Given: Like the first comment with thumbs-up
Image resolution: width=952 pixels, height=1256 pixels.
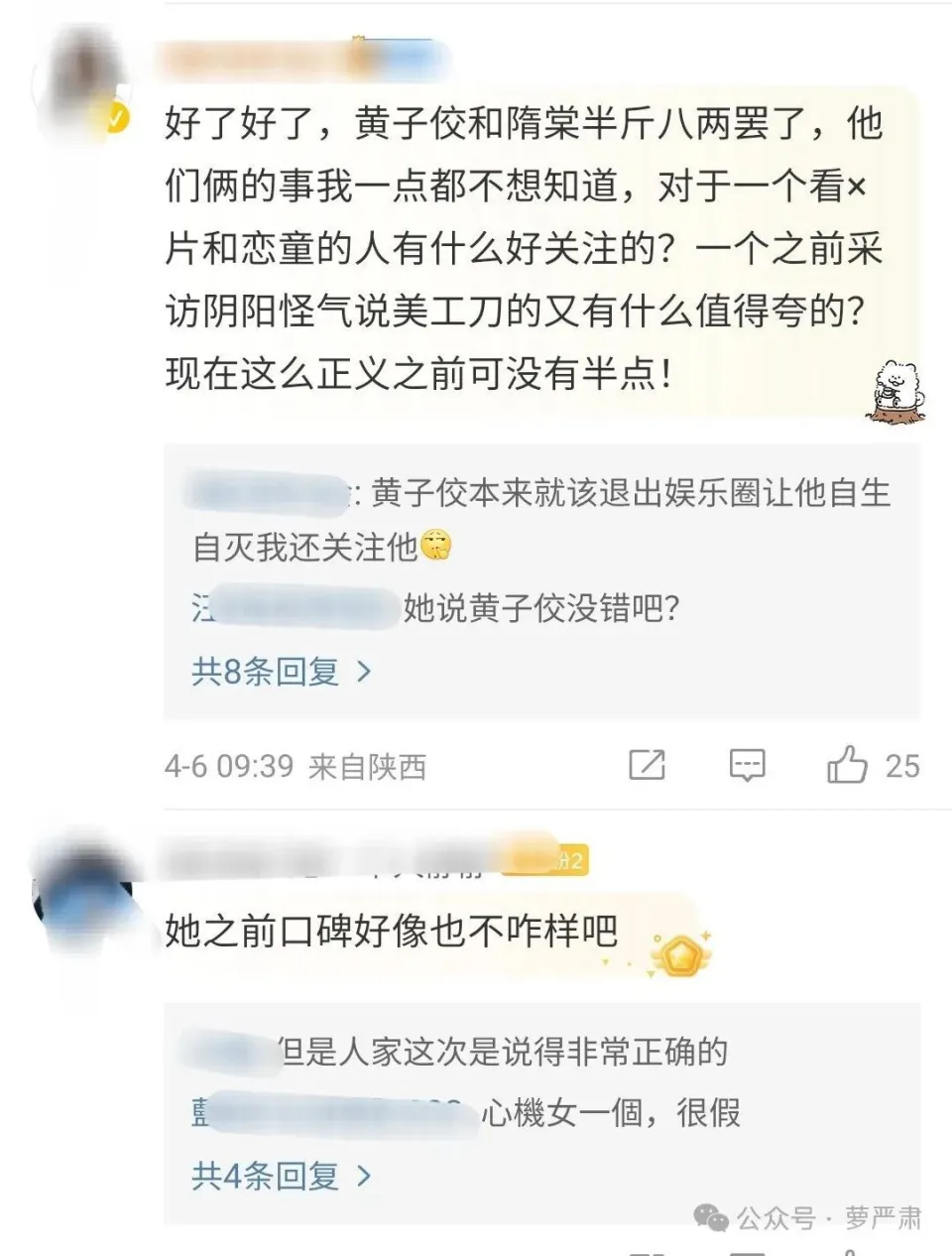Looking at the screenshot, I should (x=847, y=765).
